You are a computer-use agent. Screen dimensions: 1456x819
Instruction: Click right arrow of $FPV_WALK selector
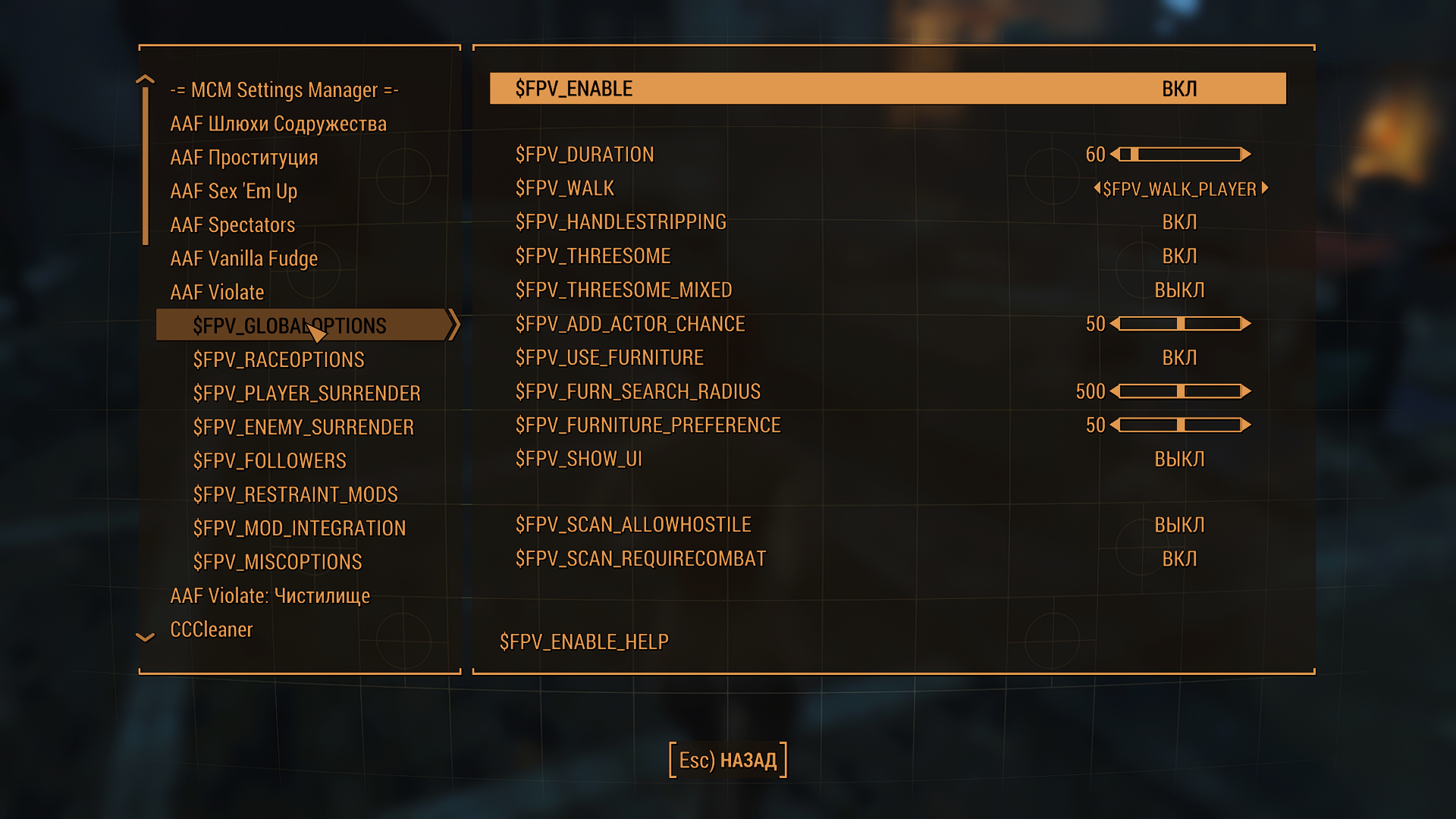click(x=1265, y=188)
